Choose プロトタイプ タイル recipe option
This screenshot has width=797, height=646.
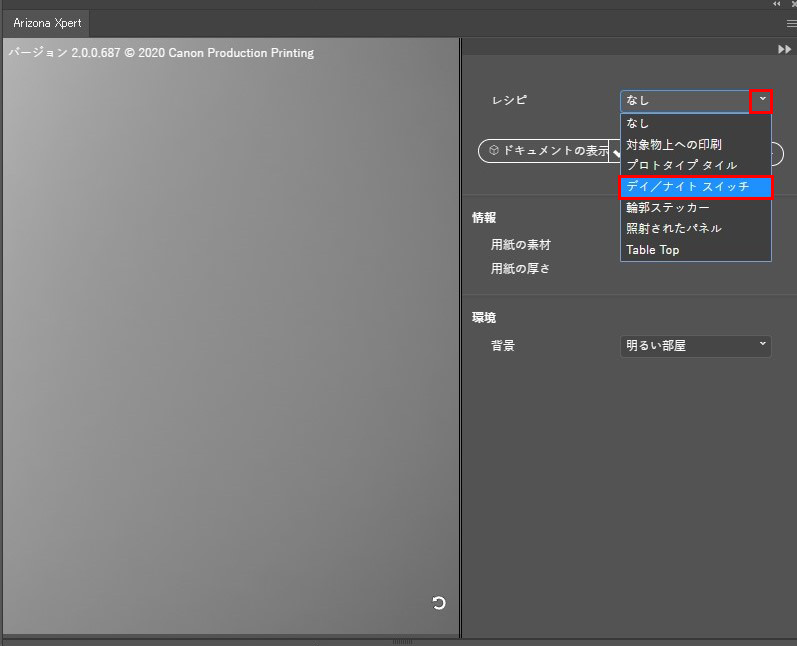tap(695, 165)
